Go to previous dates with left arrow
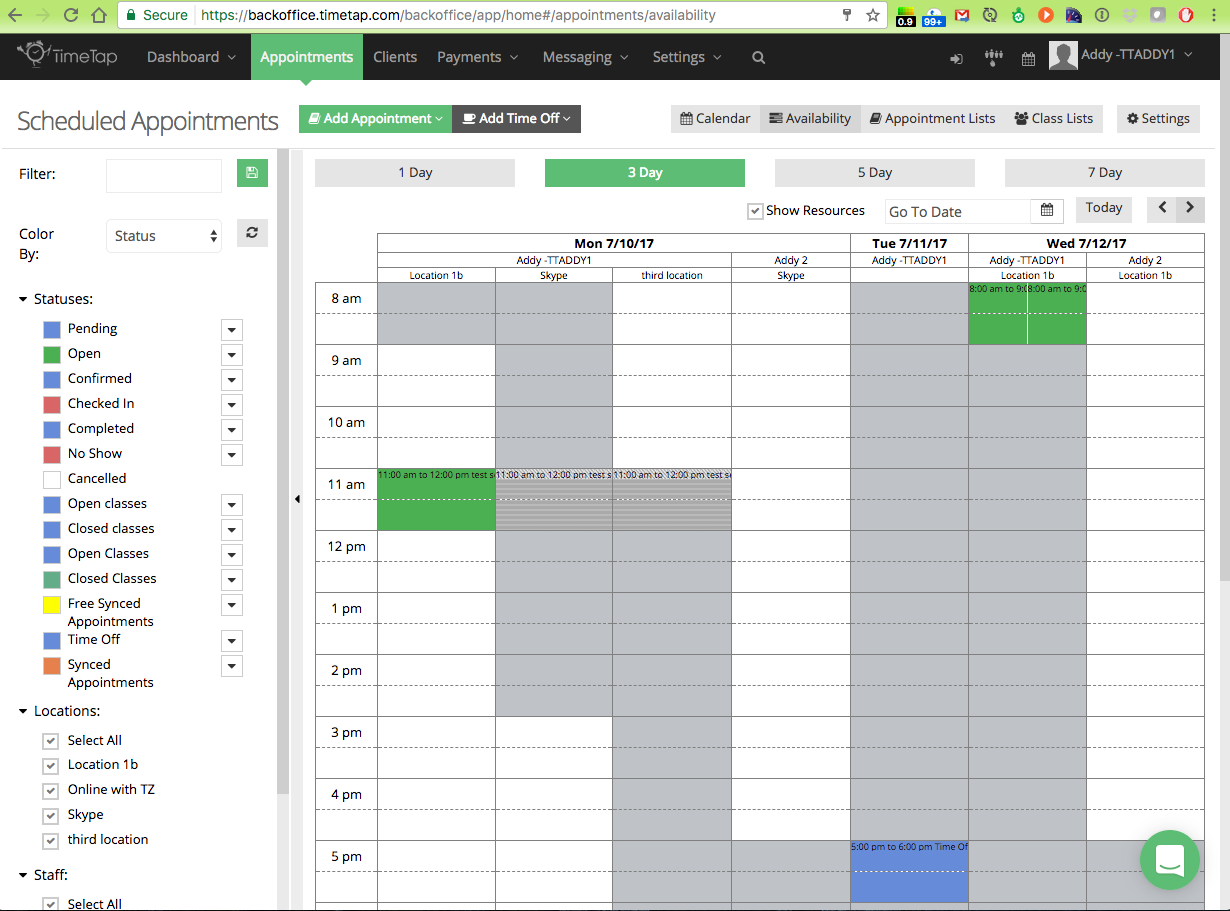The width and height of the screenshot is (1230, 911). (x=1162, y=208)
